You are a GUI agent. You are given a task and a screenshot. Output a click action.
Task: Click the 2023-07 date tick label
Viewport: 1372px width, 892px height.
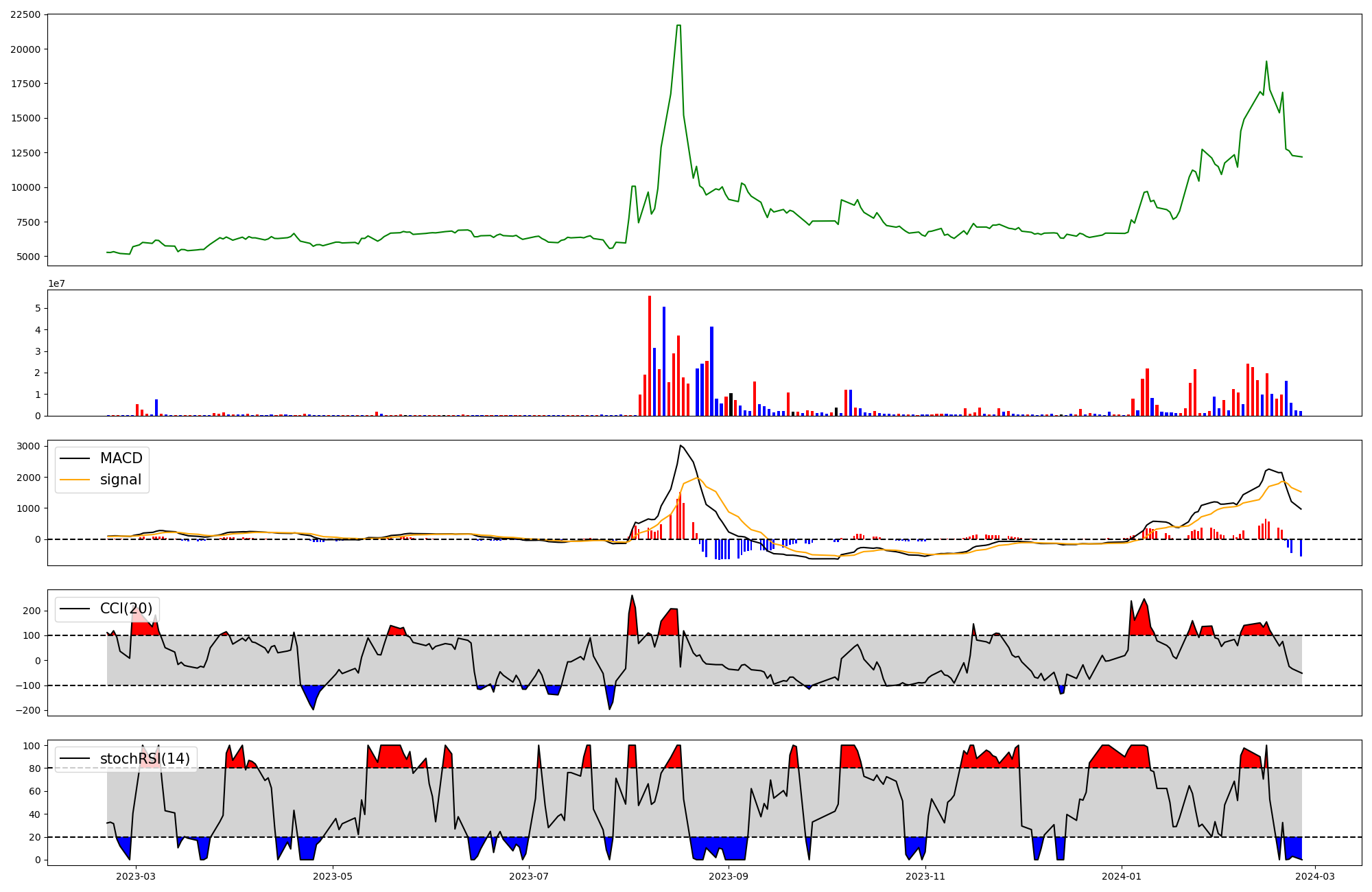point(530,876)
